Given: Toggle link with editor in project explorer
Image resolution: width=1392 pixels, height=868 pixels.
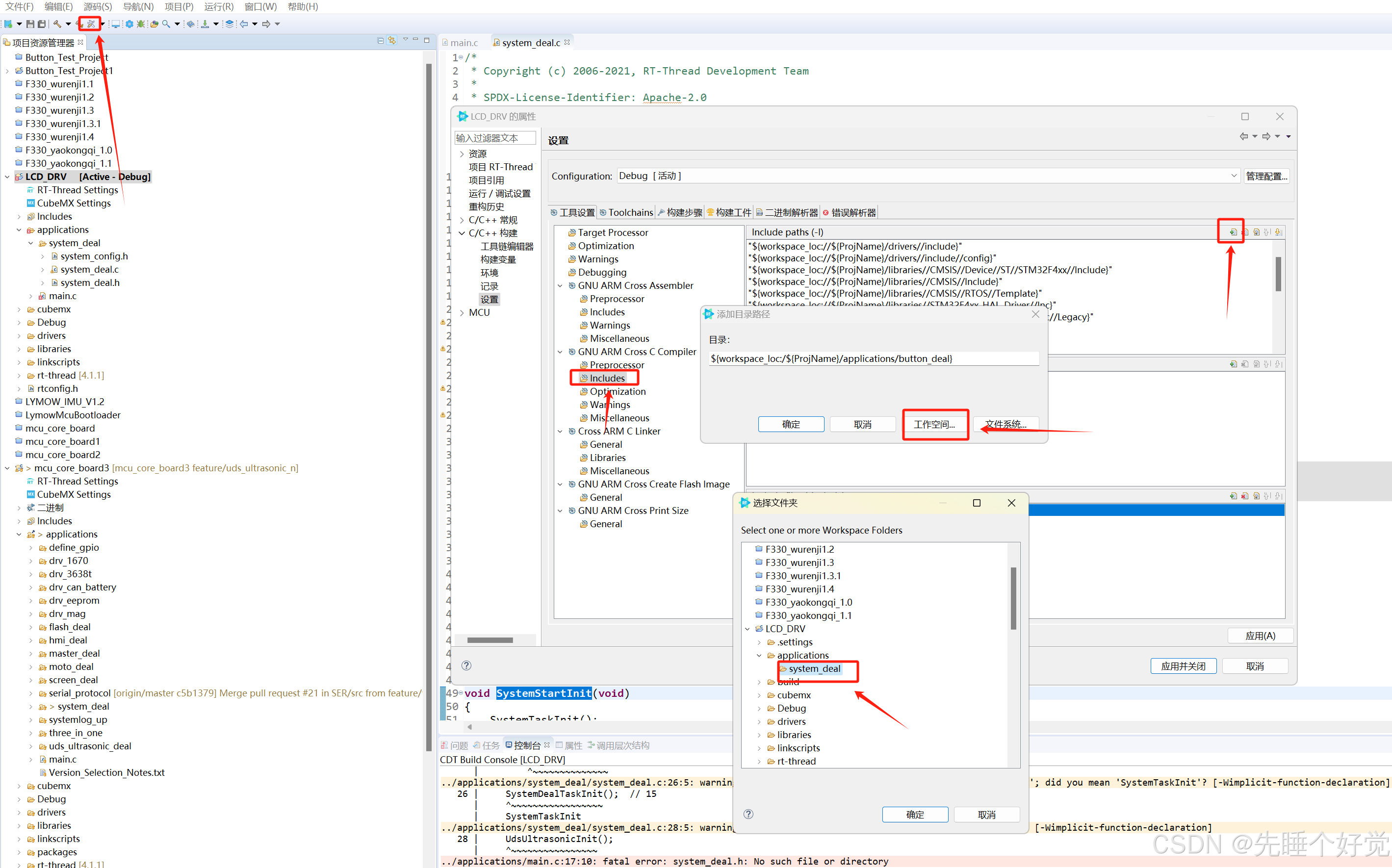Looking at the screenshot, I should pyautogui.click(x=392, y=40).
